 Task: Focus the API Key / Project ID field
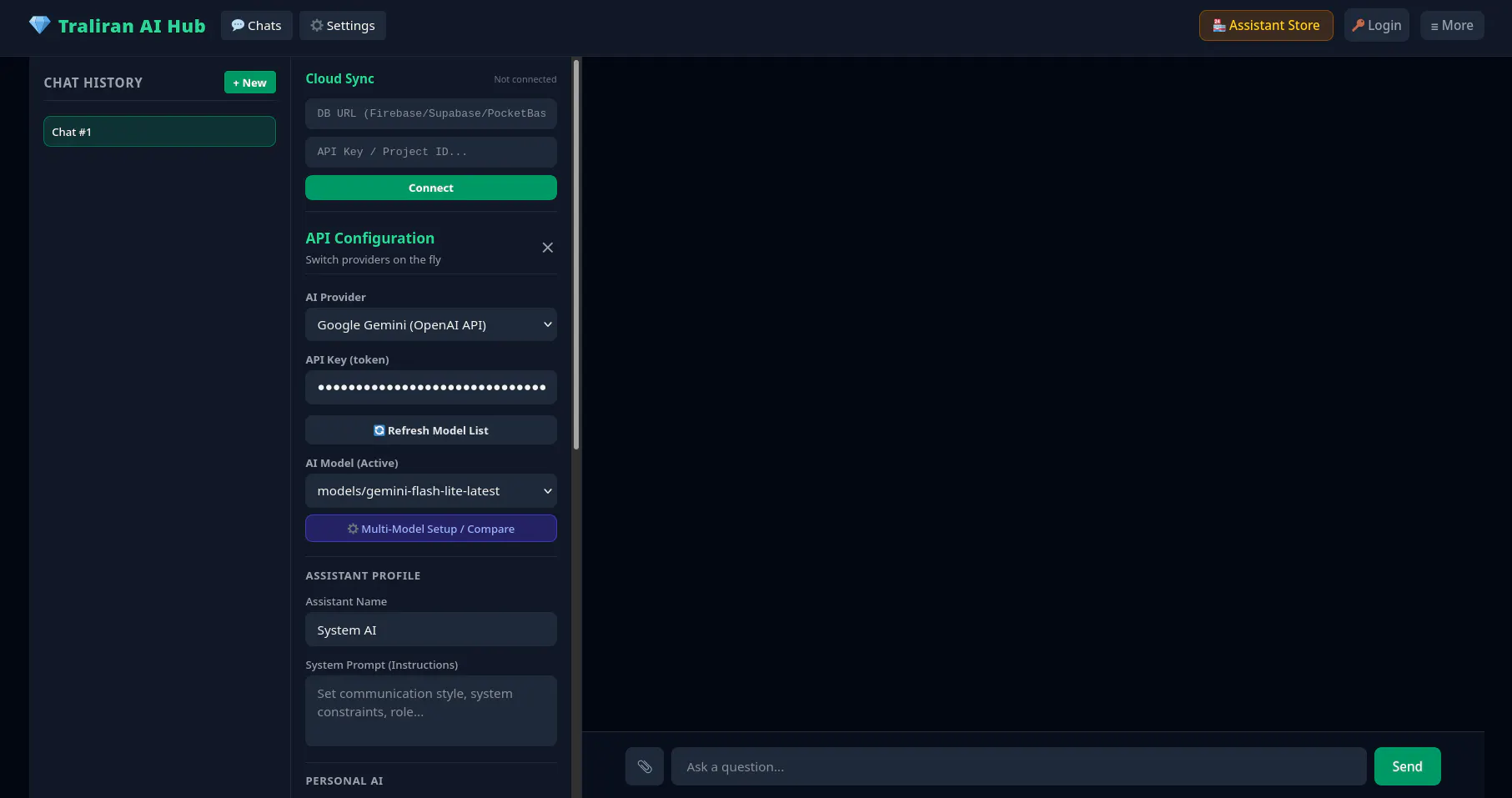click(x=431, y=152)
